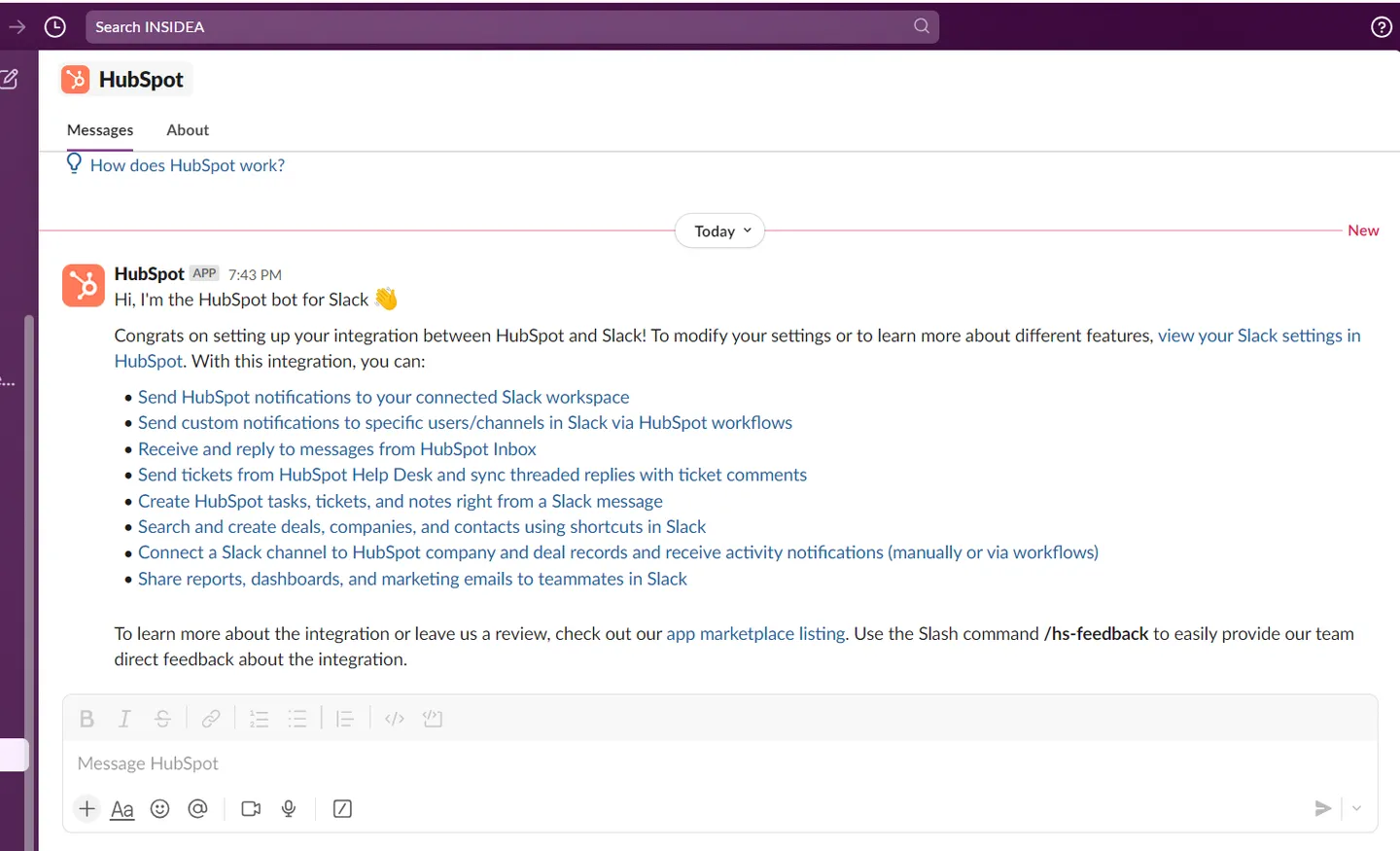
Task: Open 'Share reports, dashboards, and marketing emails' link
Action: (412, 579)
